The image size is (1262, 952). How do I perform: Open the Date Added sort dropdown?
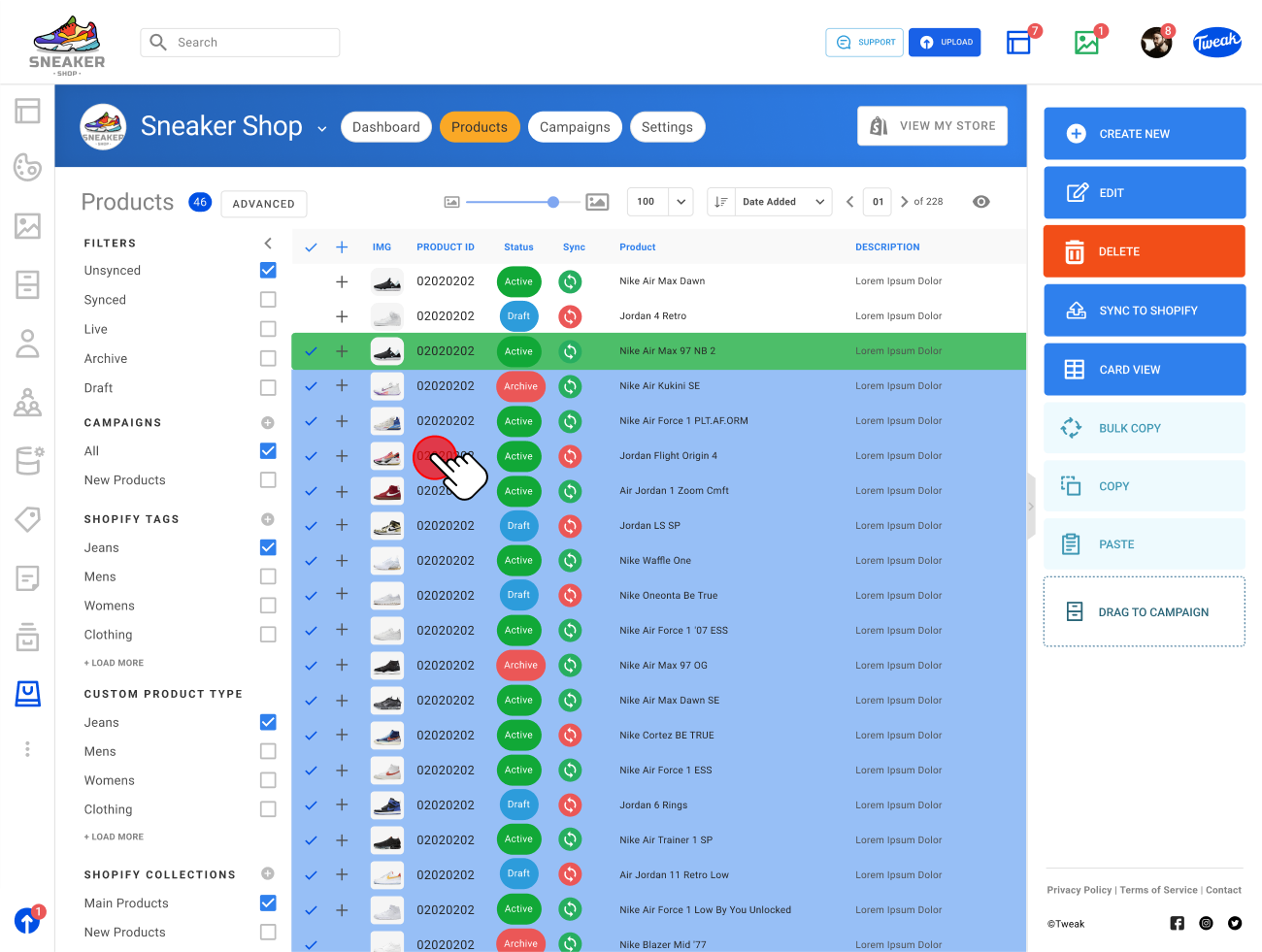click(783, 202)
